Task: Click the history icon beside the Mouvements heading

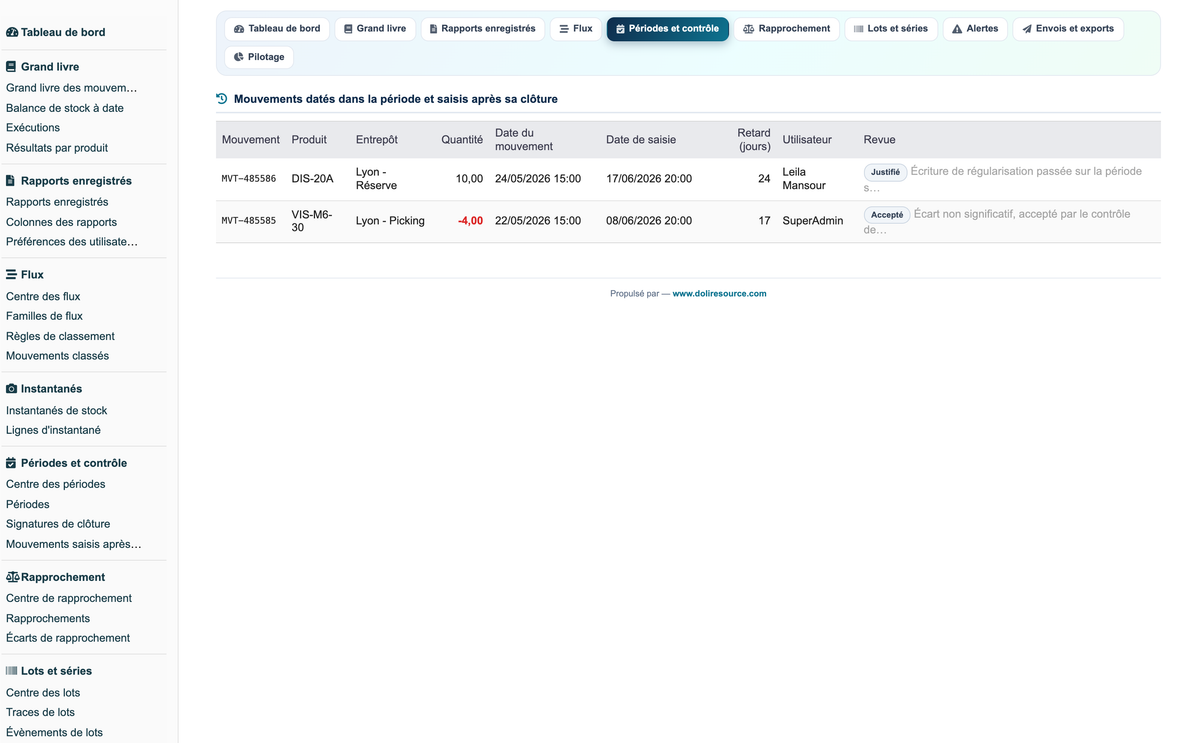Action: [x=222, y=99]
